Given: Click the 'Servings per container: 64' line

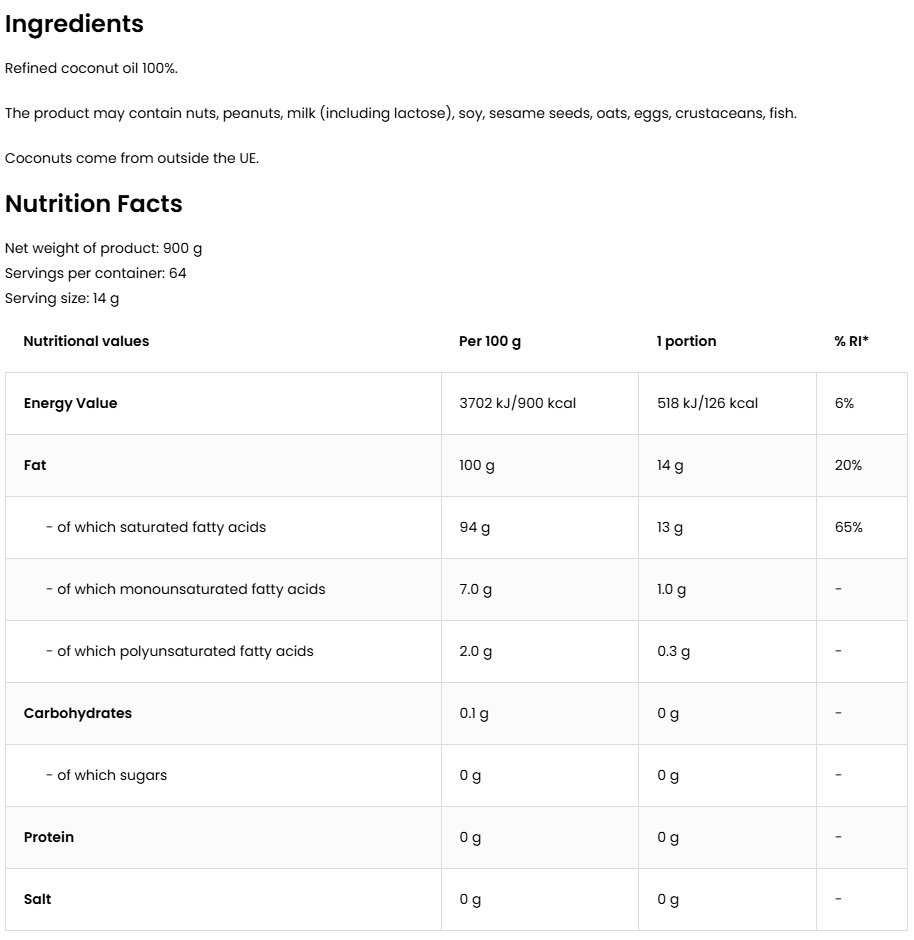Looking at the screenshot, I should pyautogui.click(x=96, y=273).
